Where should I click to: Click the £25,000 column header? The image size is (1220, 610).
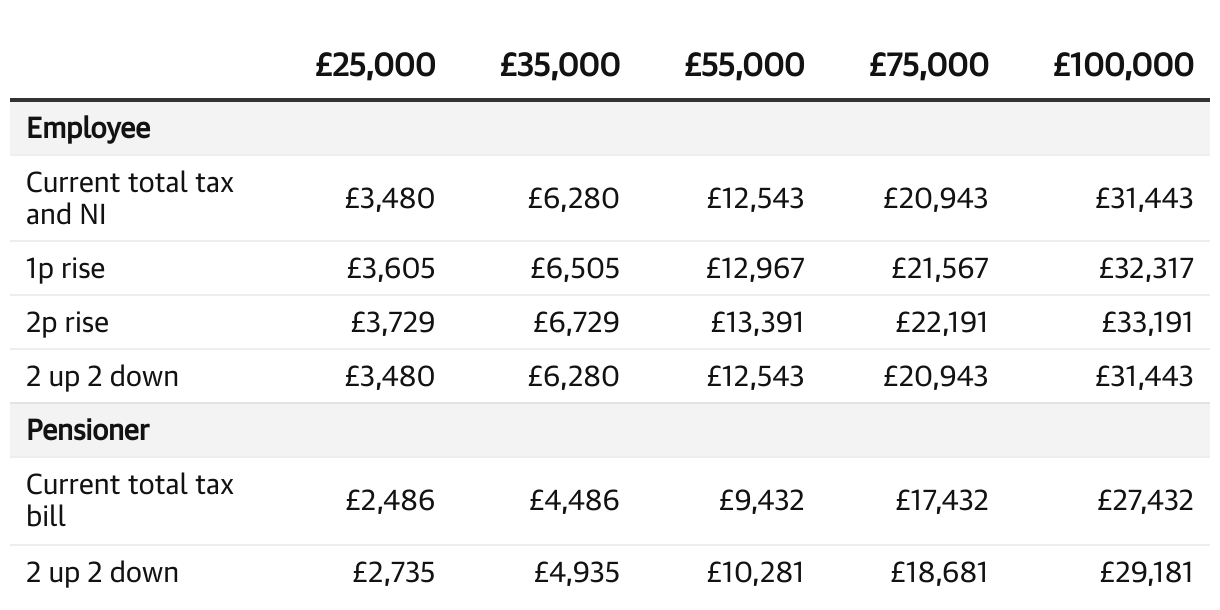[x=375, y=66]
